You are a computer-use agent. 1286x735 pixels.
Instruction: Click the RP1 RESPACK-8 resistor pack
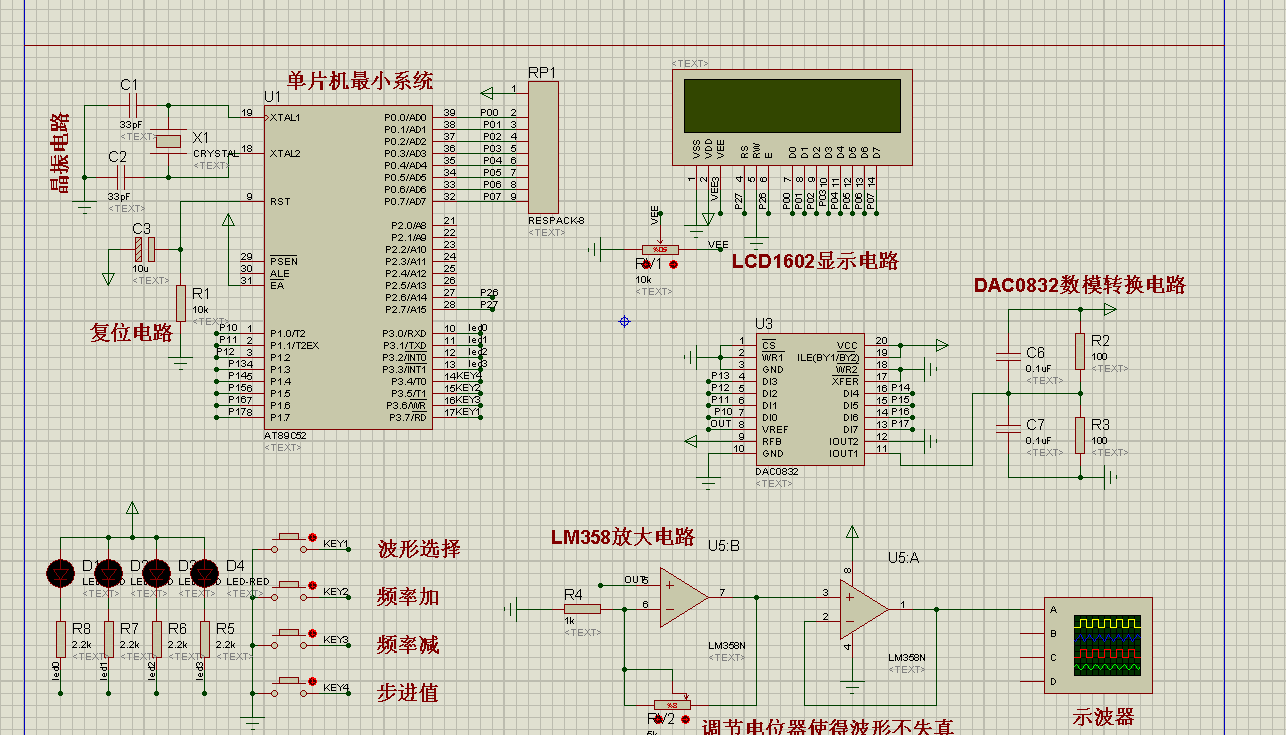(x=543, y=148)
